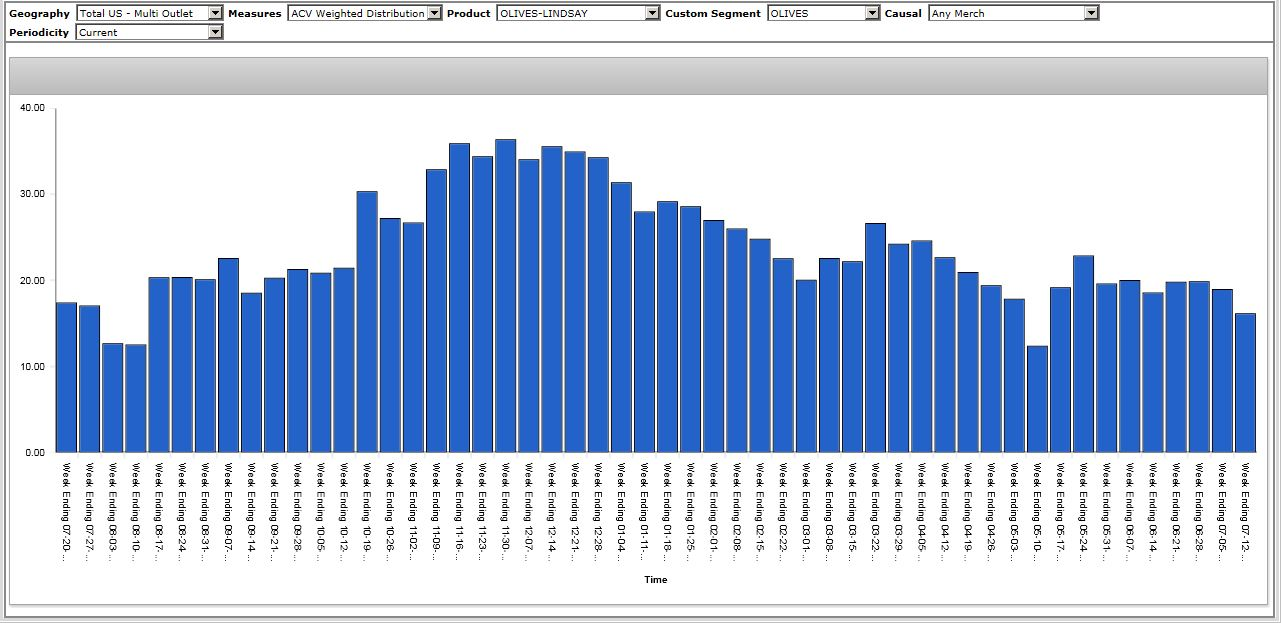Click the 40.00 y-axis label
This screenshot has height=623, width=1281.
click(x=32, y=108)
